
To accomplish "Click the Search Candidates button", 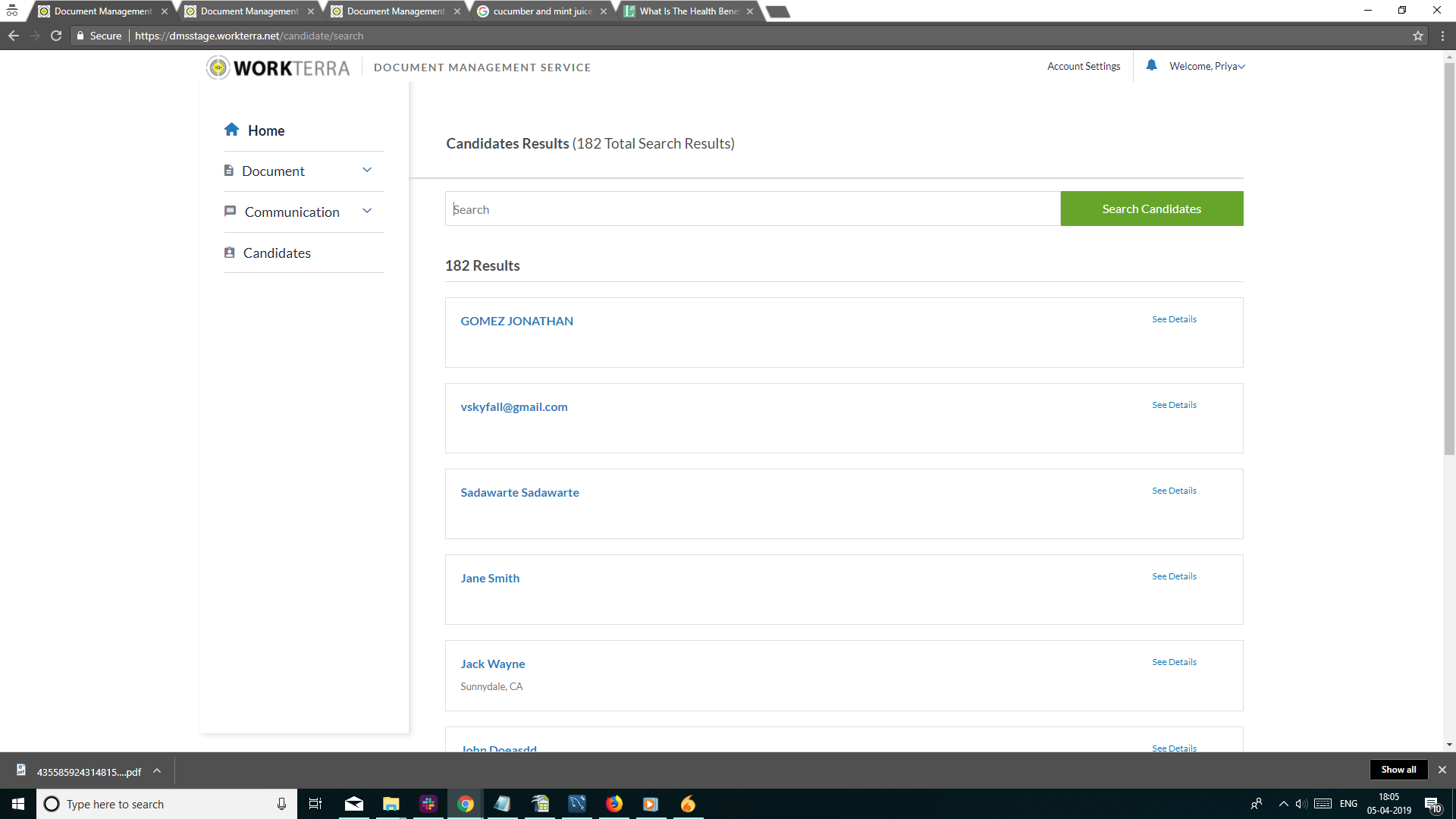I will click(x=1151, y=209).
